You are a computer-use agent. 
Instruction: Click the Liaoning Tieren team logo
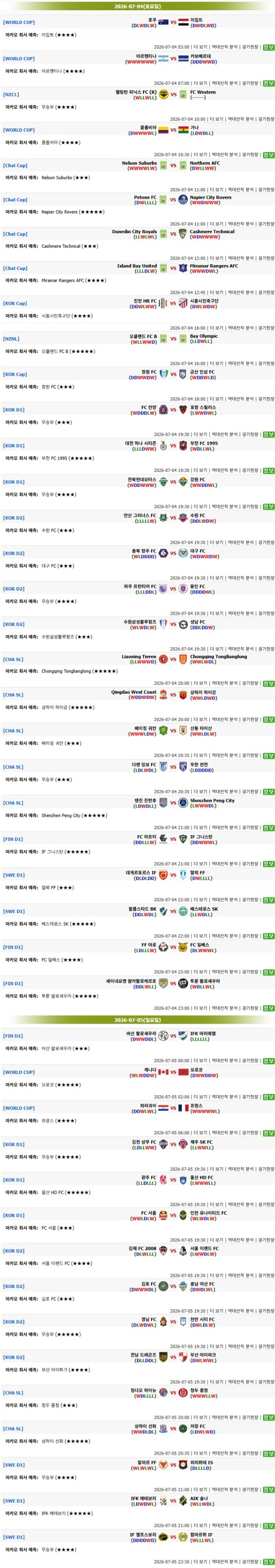click(x=163, y=659)
